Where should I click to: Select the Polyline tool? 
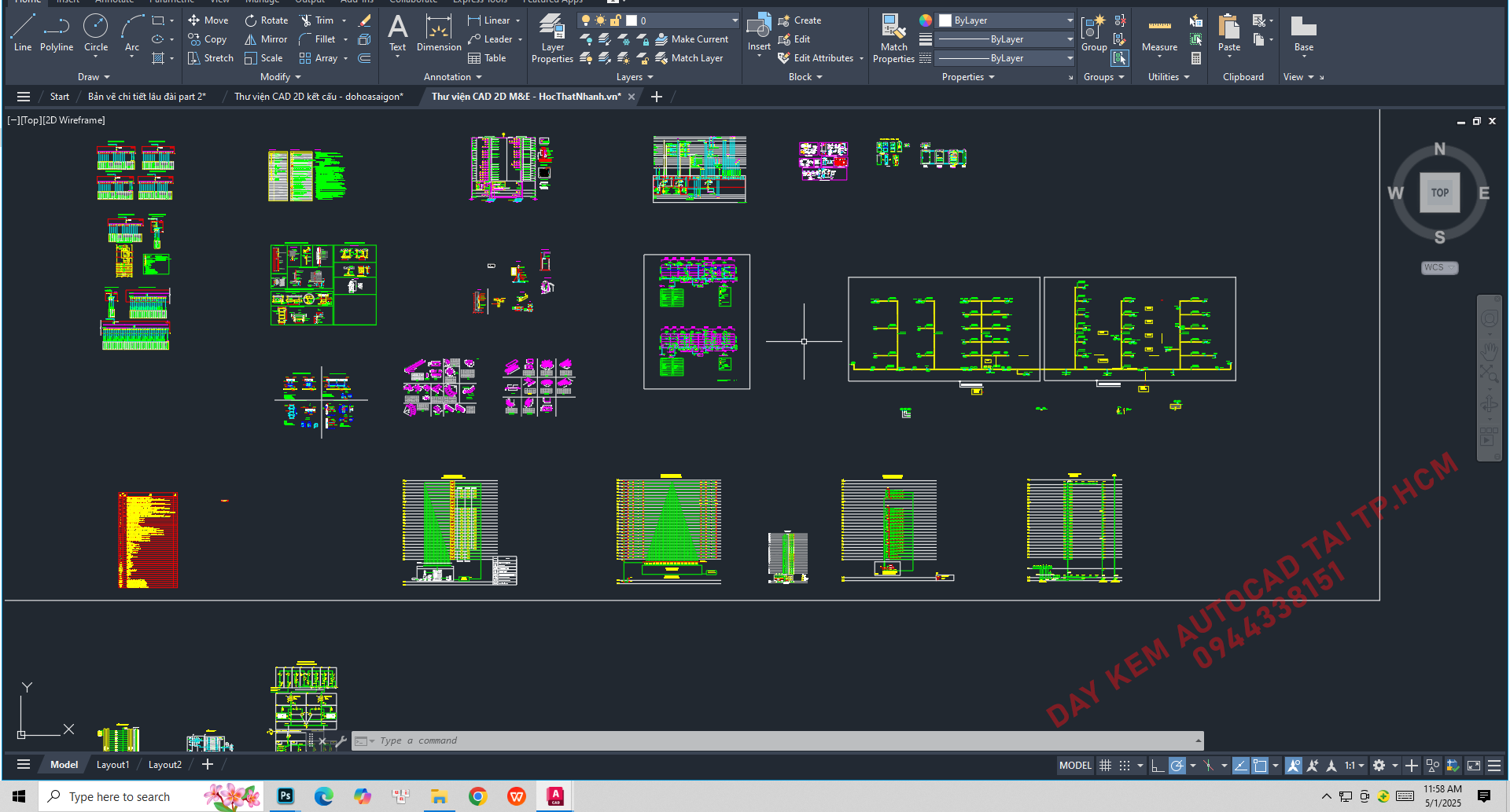click(x=57, y=33)
